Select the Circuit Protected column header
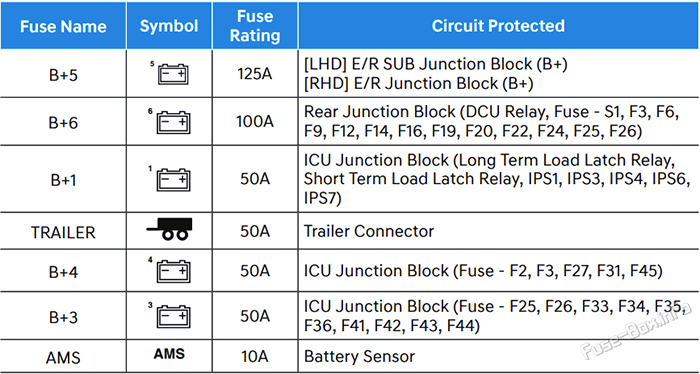This screenshot has height=374, width=700. point(499,26)
